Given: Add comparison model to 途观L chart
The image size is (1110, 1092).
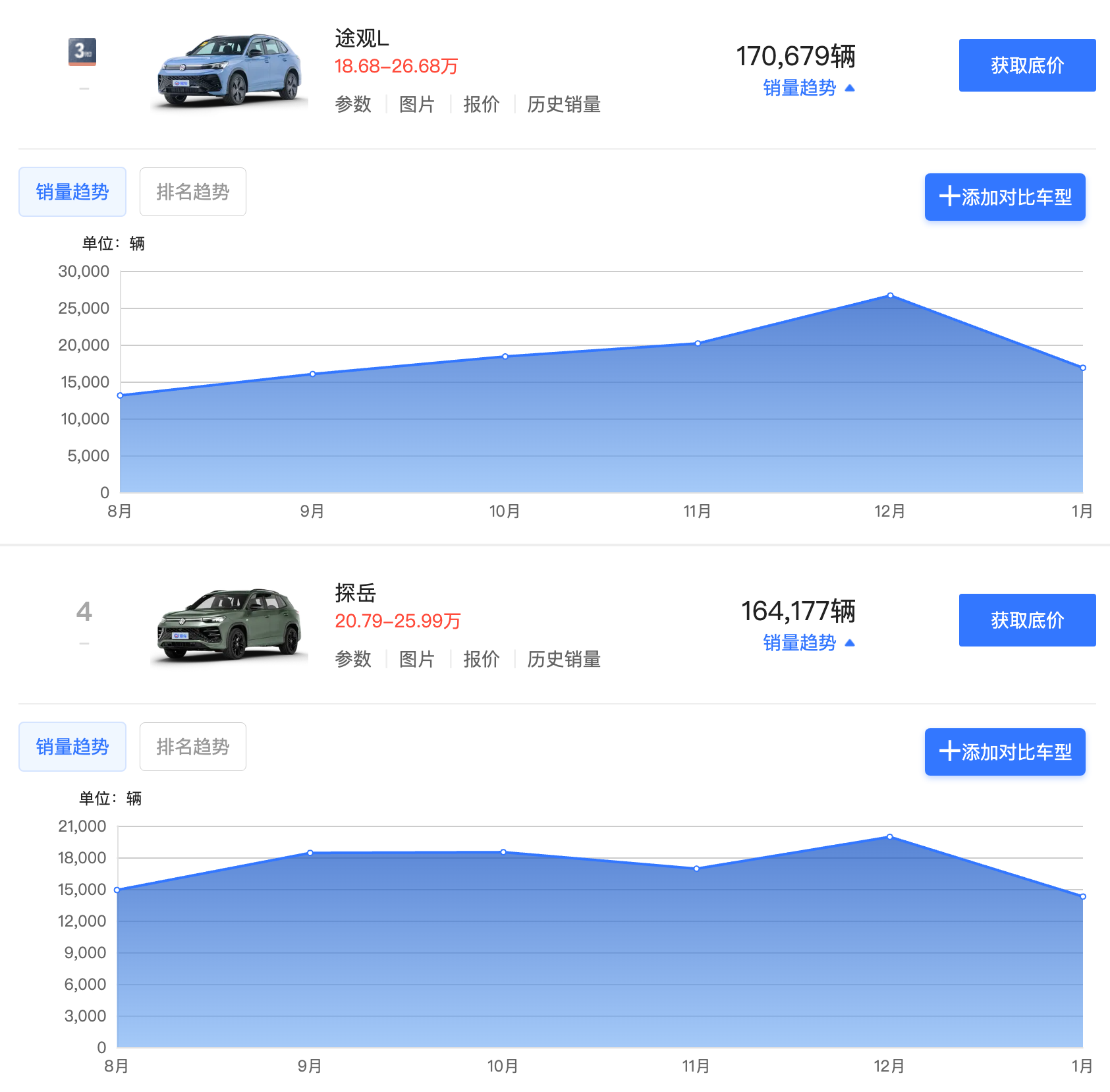Looking at the screenshot, I should point(1005,197).
